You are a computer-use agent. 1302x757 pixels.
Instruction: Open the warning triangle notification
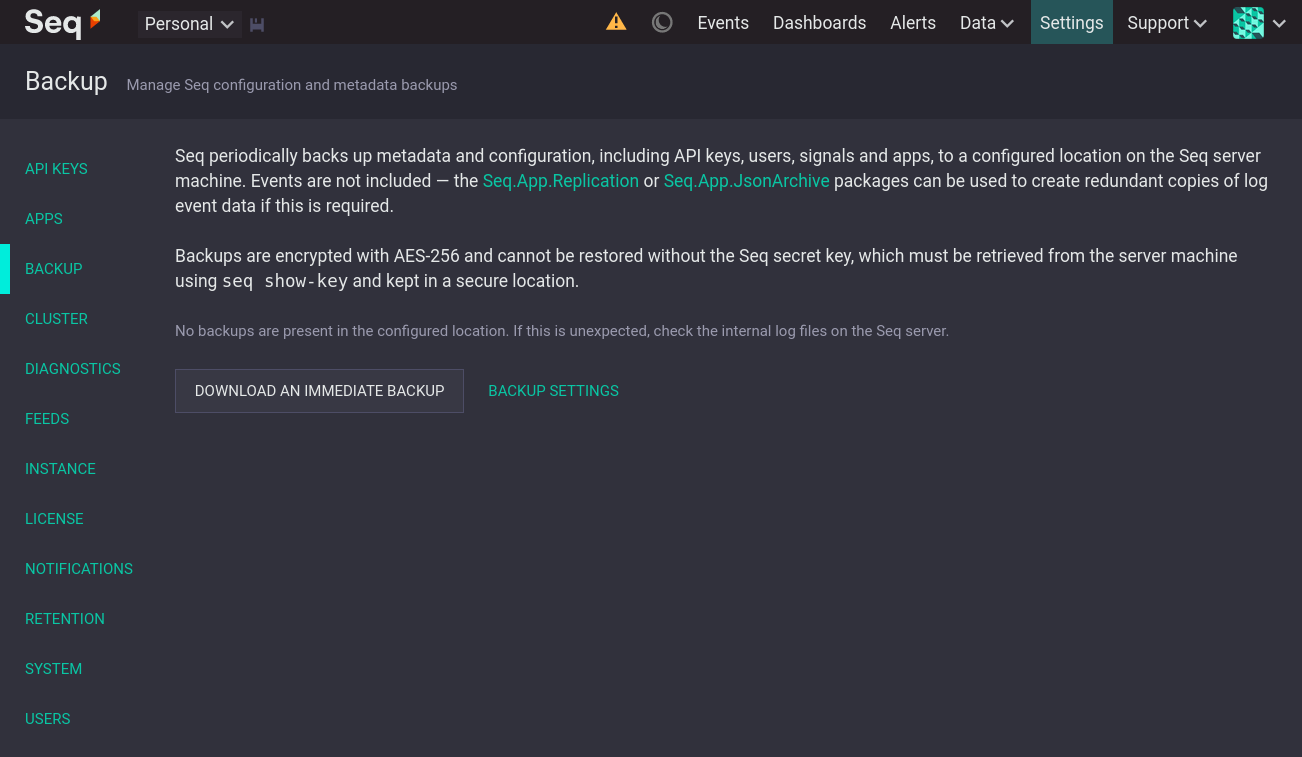pos(616,22)
